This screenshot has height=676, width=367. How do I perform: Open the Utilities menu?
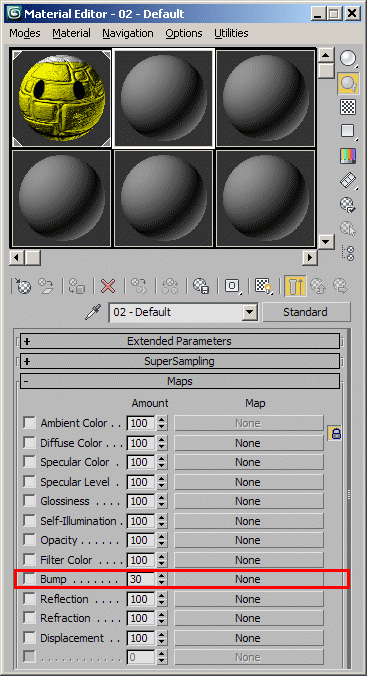231,33
